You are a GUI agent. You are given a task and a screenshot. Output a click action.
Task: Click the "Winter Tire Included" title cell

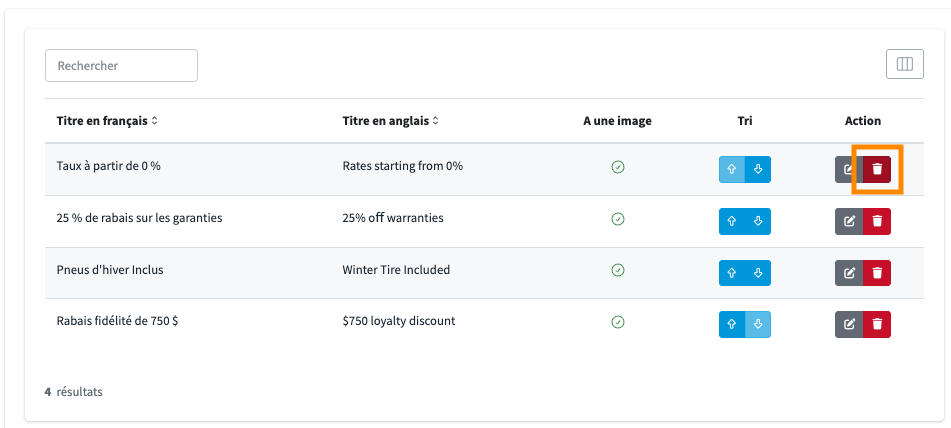[x=396, y=270]
